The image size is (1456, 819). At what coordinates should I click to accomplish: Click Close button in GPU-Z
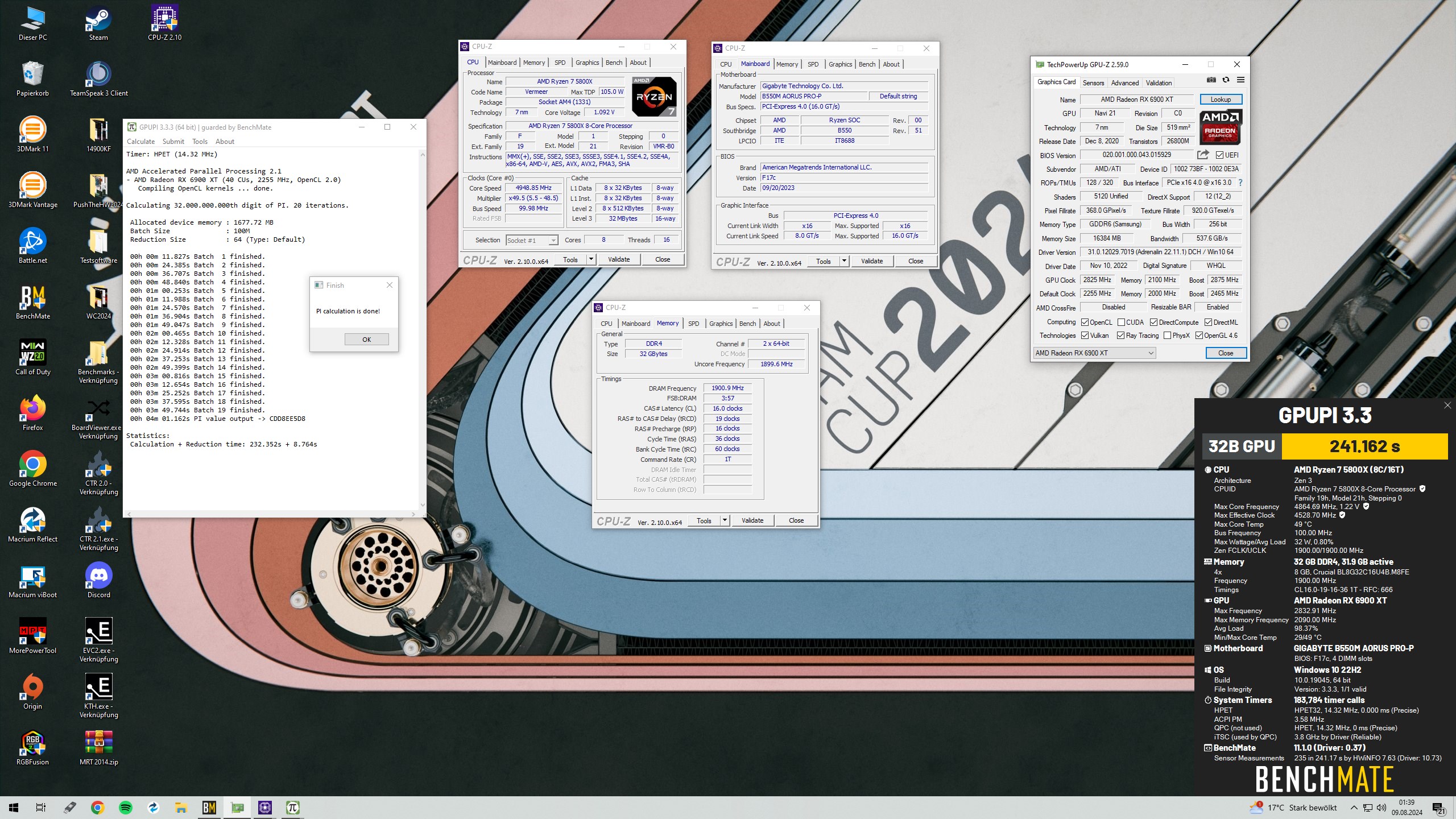click(1226, 353)
